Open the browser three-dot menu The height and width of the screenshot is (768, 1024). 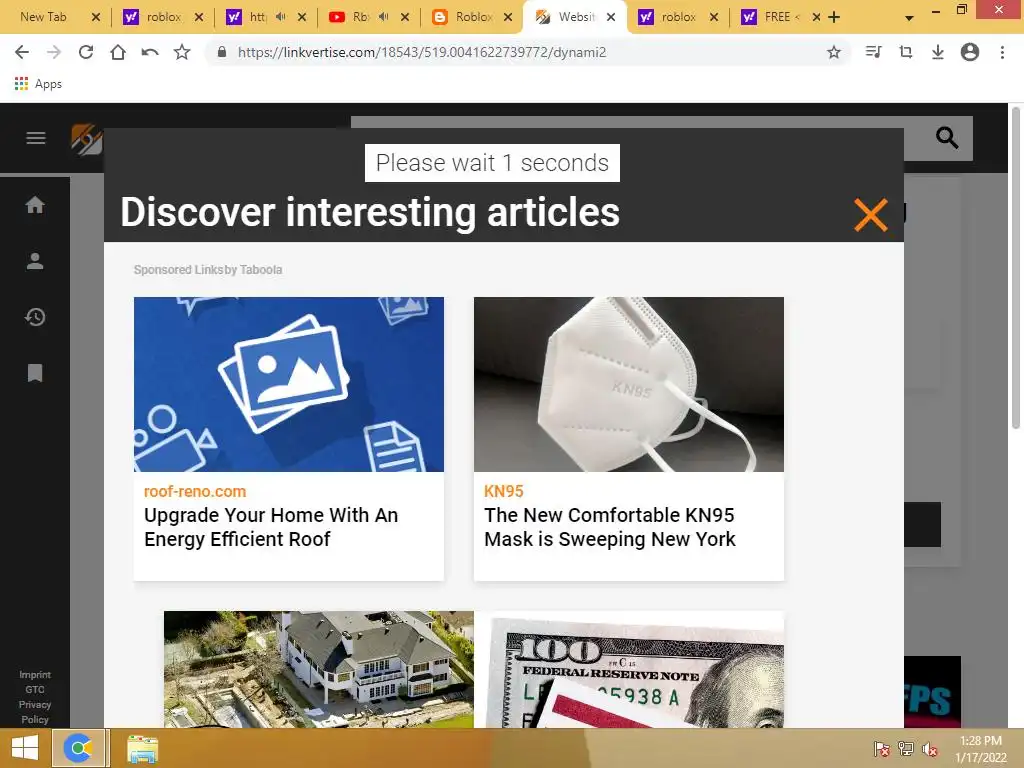pos(1002,52)
